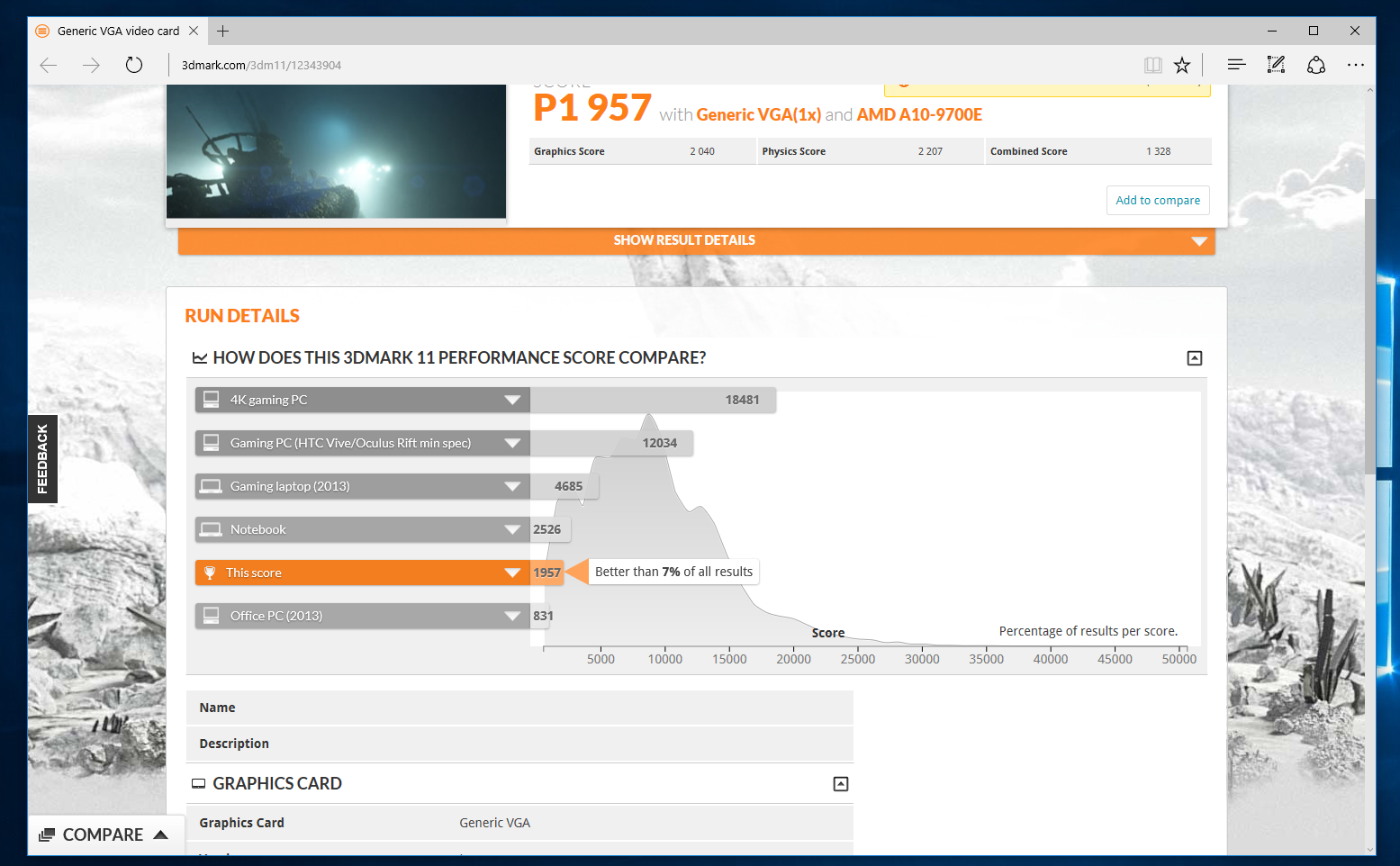Viewport: 1400px width, 866px height.
Task: Click the card icon beside GRAPHICS CARD heading
Action: [199, 784]
